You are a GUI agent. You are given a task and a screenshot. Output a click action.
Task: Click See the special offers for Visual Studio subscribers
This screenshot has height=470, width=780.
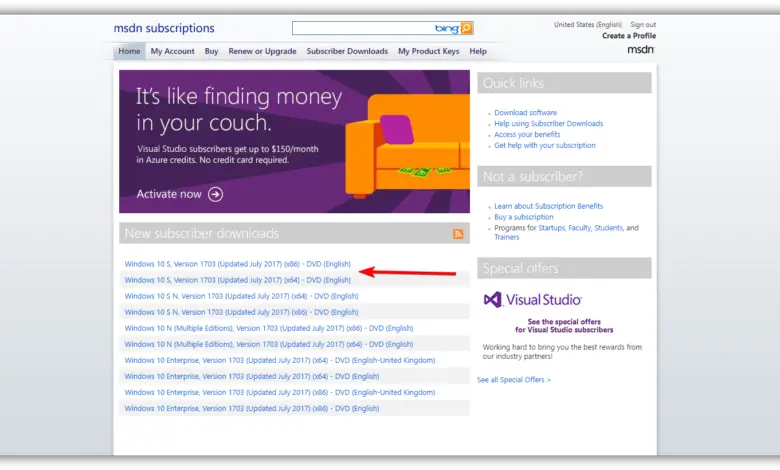point(564,326)
